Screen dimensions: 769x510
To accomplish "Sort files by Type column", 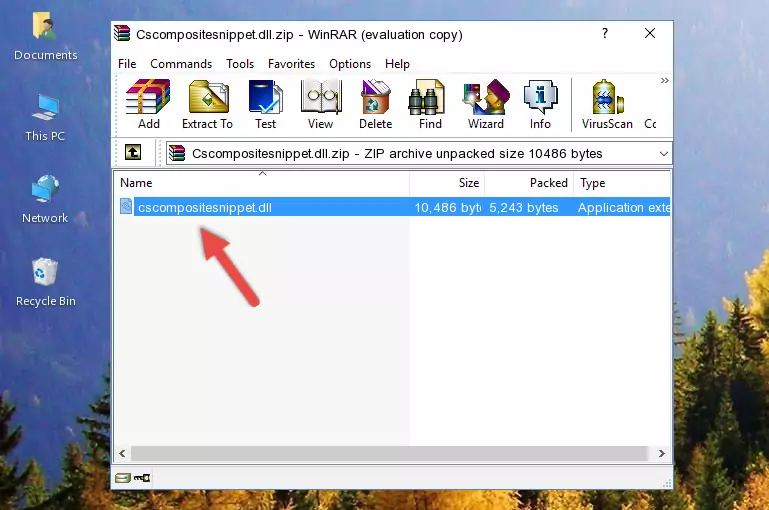I will [622, 183].
